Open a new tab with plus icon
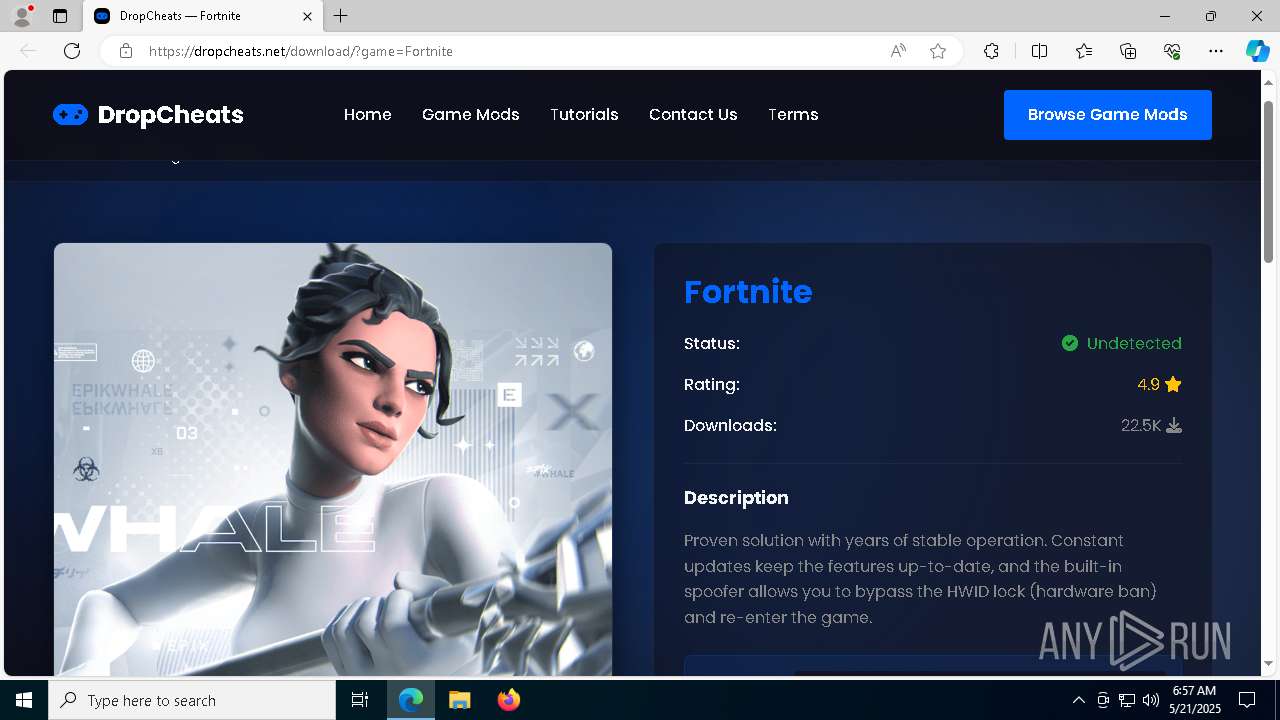1280x720 pixels. tap(341, 16)
